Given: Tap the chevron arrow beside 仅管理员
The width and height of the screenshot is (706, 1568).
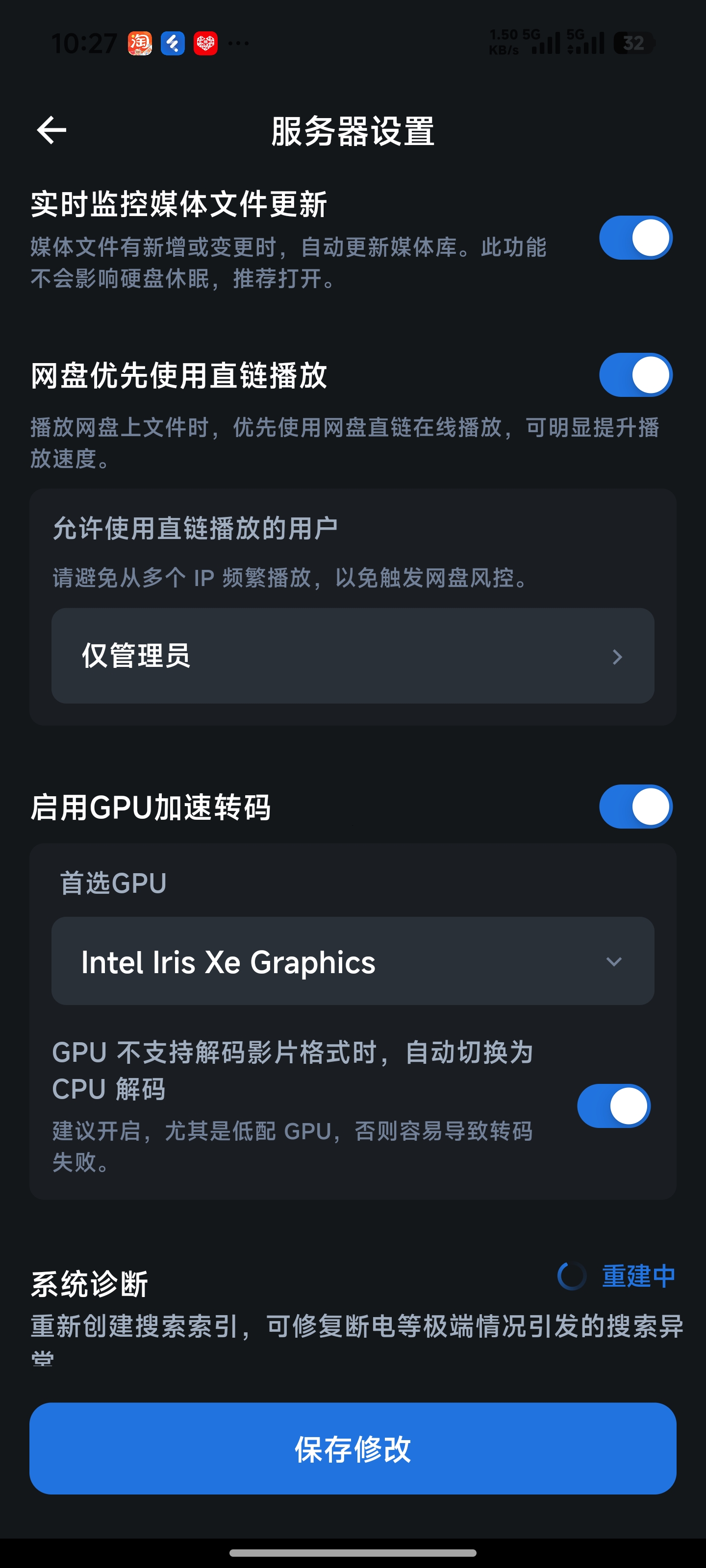Looking at the screenshot, I should [x=617, y=657].
